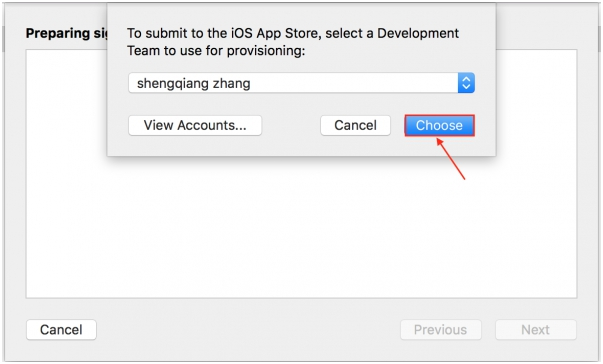Click Cancel at bottom-left of signing window
This screenshot has height=364, width=603.
click(61, 330)
